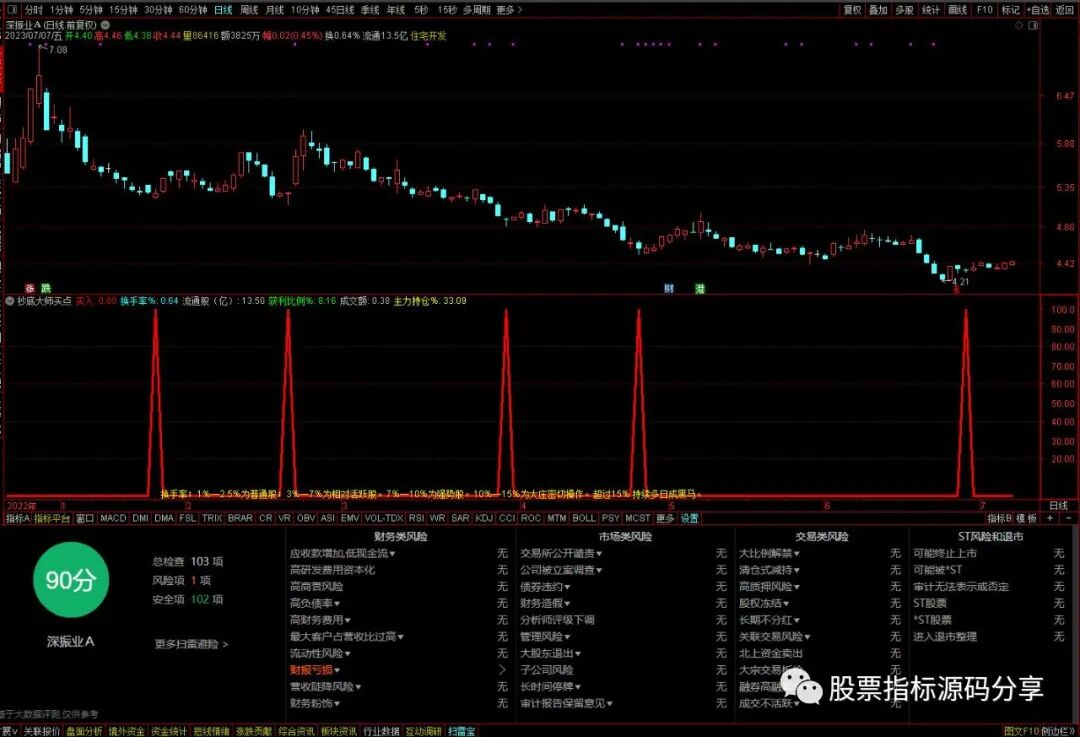This screenshot has width=1080, height=737.
Task: Click the circle icon before 抄底大师买点
Action: [10, 301]
